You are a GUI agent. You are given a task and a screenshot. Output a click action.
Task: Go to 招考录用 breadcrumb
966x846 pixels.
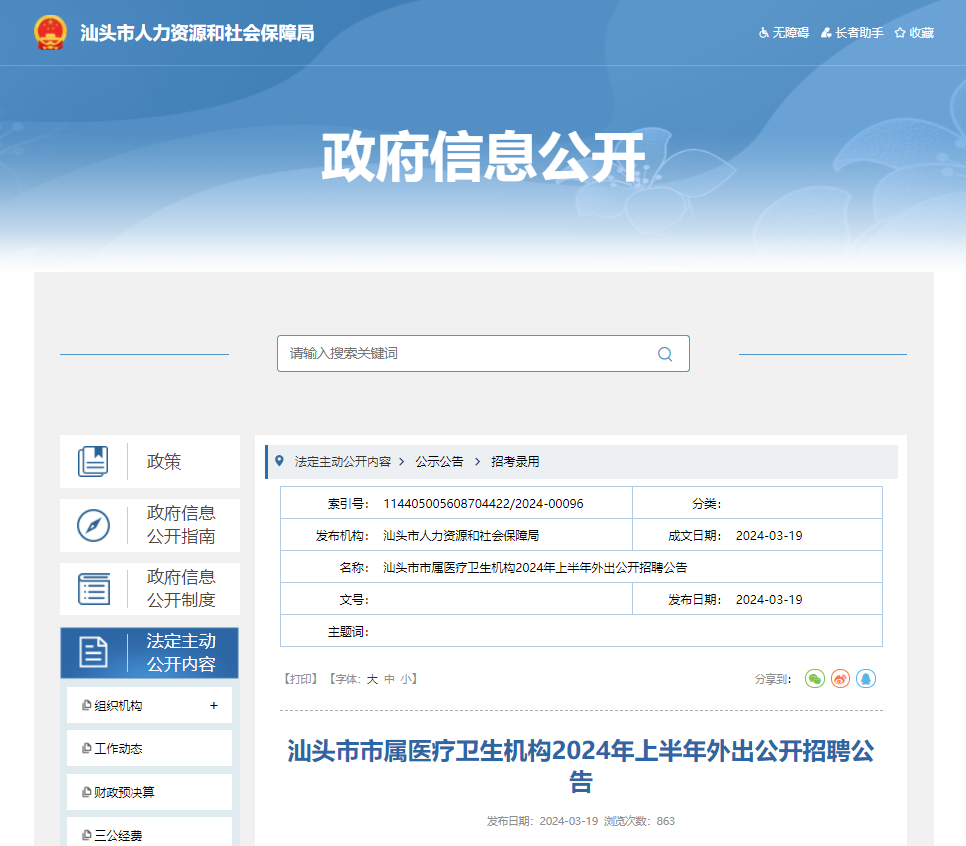(x=515, y=462)
